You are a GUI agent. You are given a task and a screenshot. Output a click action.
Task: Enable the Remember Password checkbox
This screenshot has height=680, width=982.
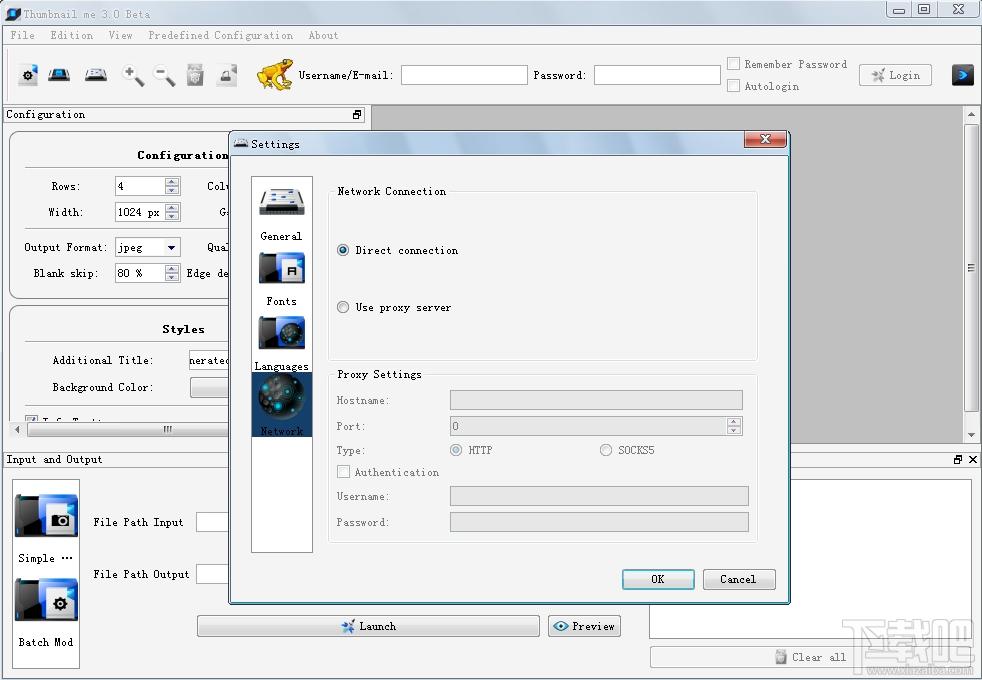click(x=733, y=64)
